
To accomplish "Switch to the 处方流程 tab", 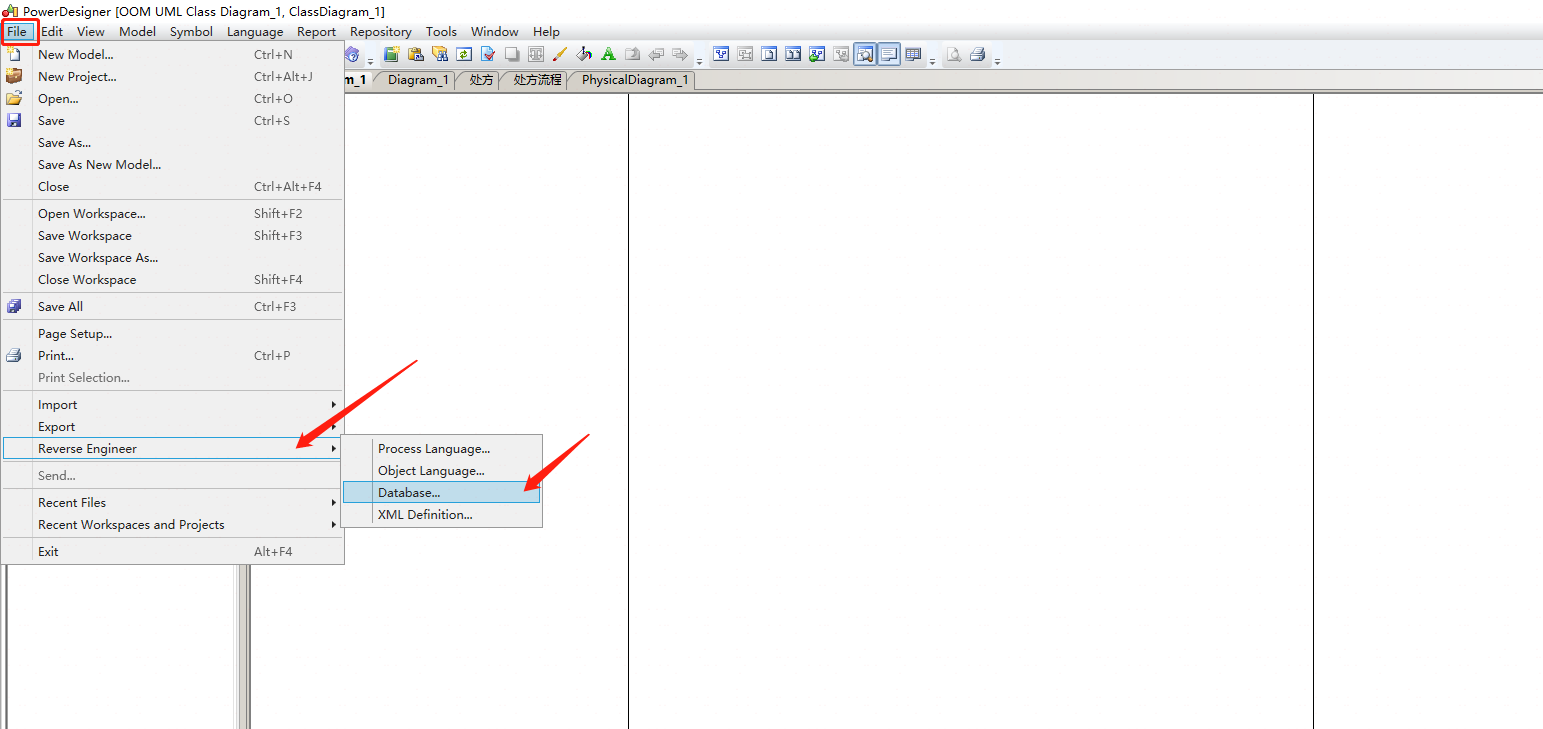I will point(537,80).
